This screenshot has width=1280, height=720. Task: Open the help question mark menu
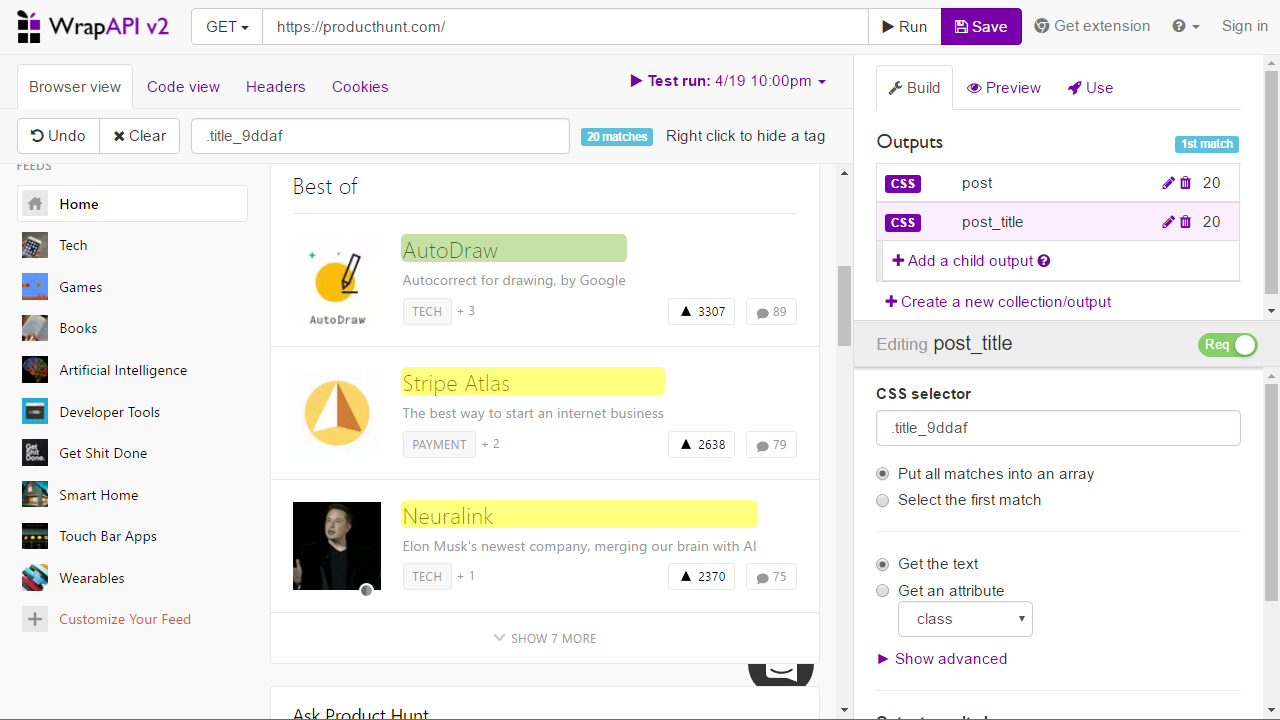coord(1186,27)
